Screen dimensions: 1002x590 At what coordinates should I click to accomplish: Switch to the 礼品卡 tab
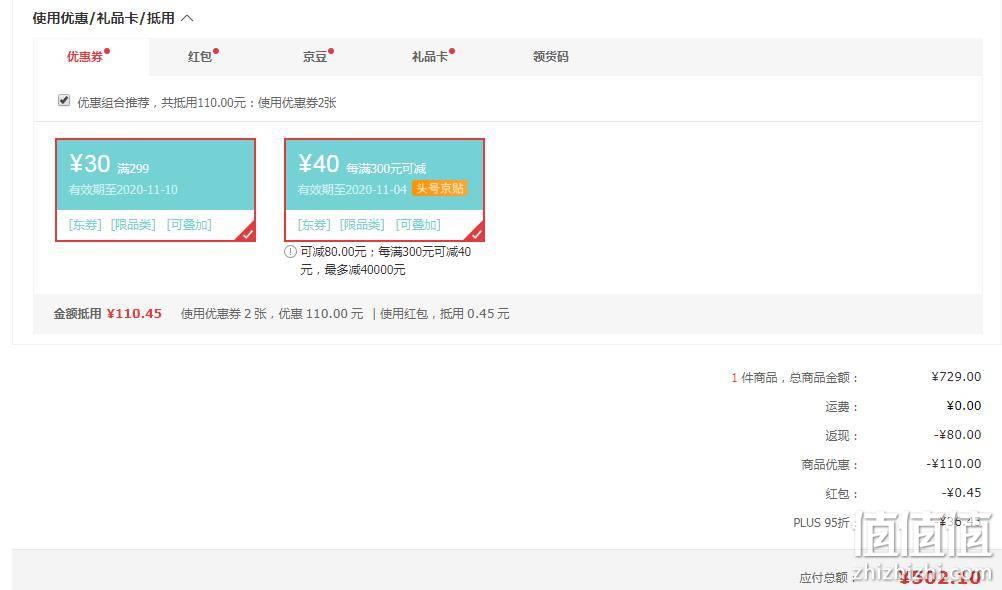pos(430,56)
